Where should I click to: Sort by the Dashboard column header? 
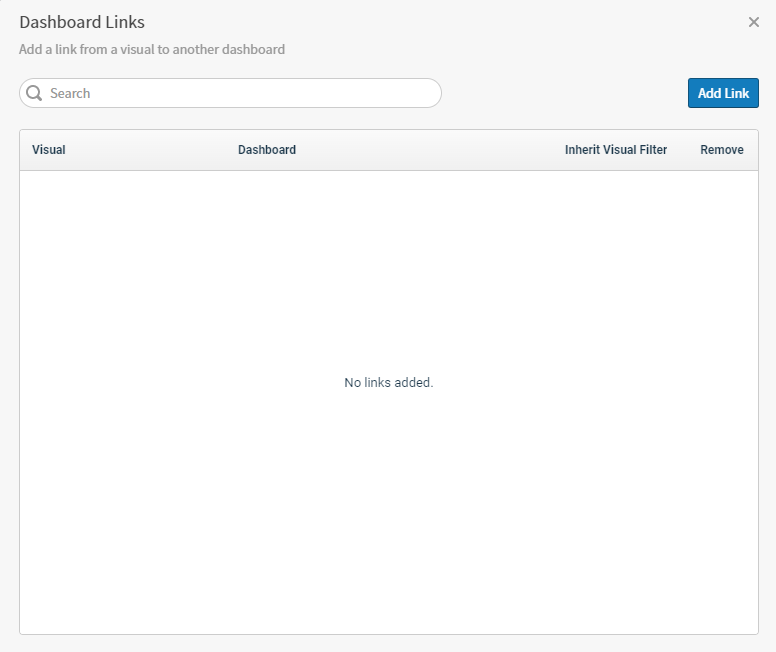[x=267, y=150]
